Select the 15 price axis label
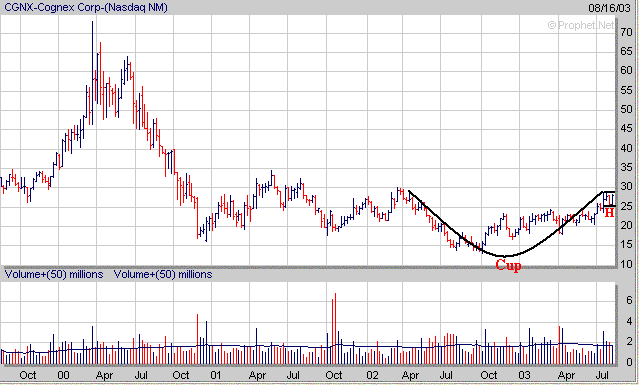Viewport: 639px width, 385px height. [626, 245]
